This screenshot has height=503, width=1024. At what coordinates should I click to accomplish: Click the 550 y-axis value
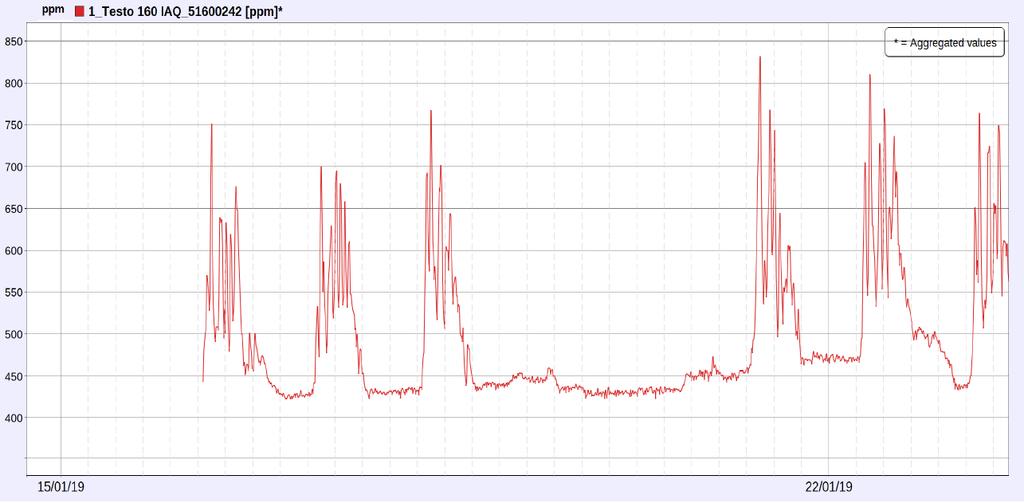pos(14,293)
